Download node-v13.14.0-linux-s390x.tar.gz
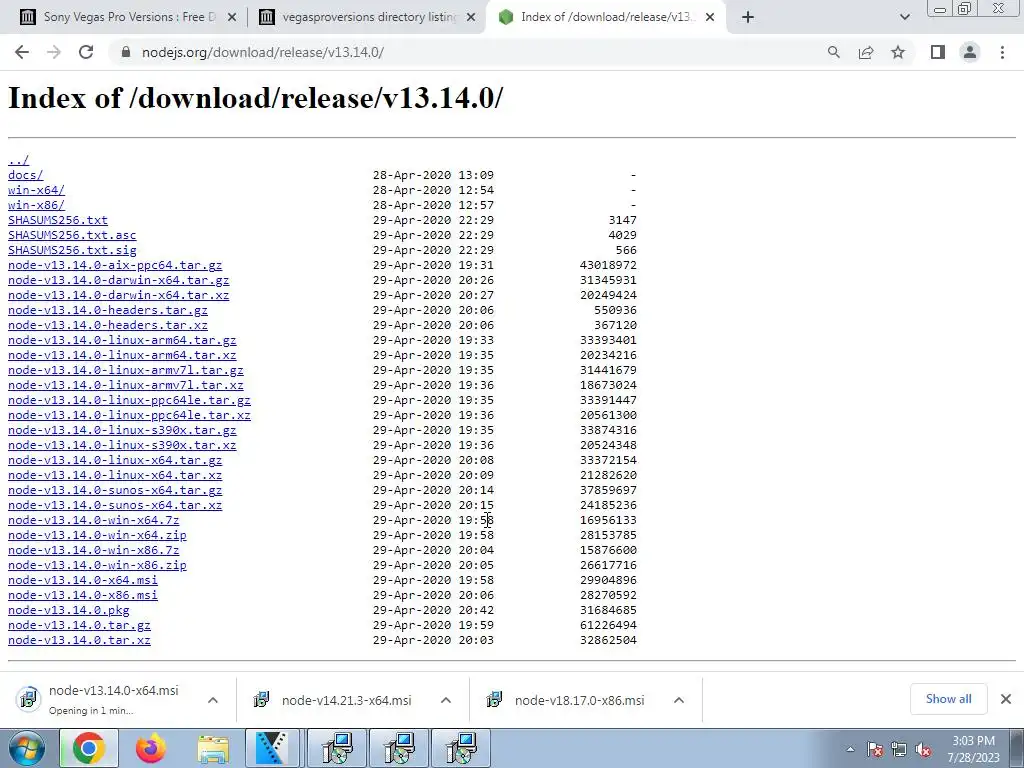The width and height of the screenshot is (1024, 768). [122, 430]
